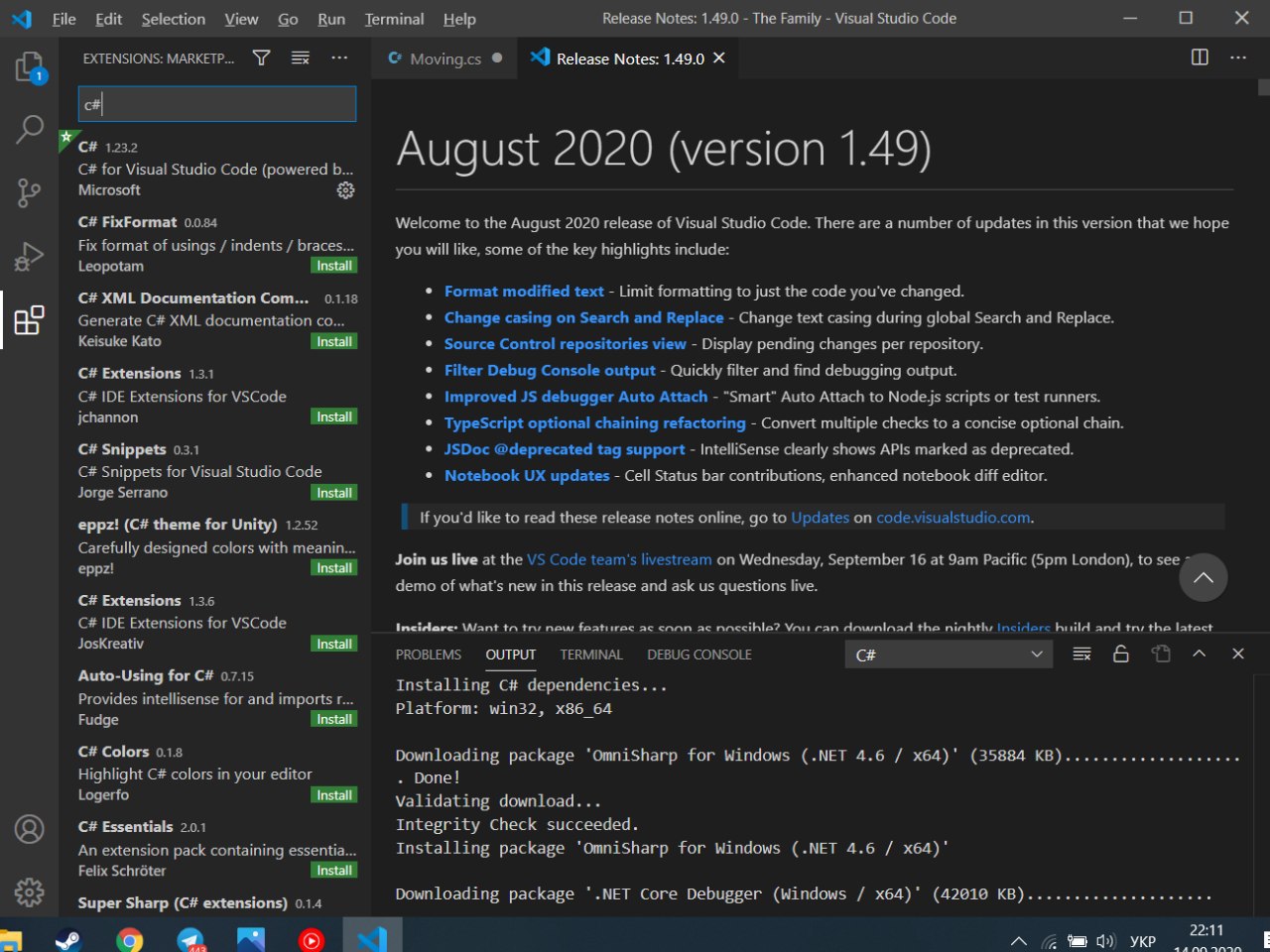Switch to the DEBUG CONSOLE panel tab
Screen dimensions: 1270x952
point(699,654)
